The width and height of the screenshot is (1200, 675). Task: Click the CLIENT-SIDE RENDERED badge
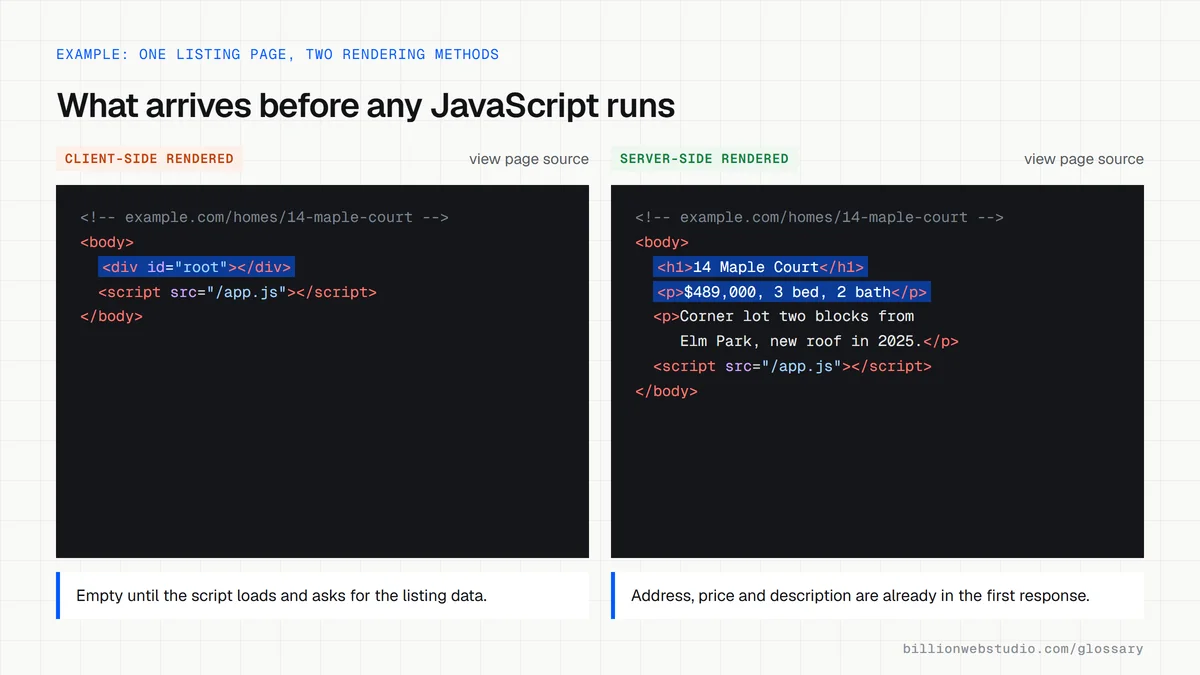[149, 159]
